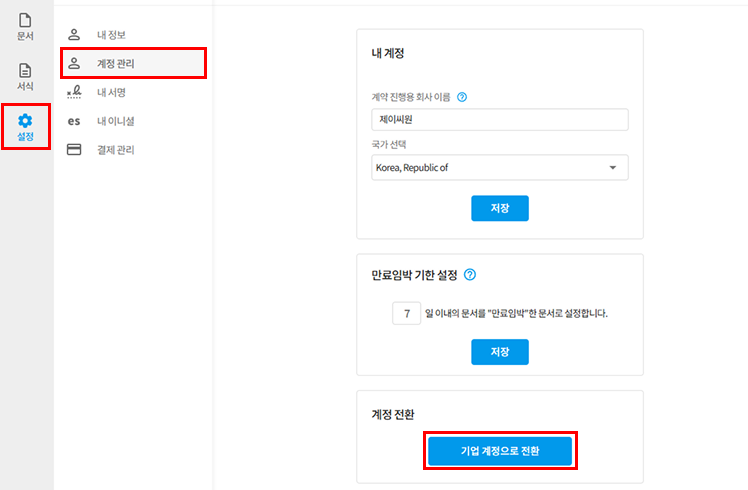Open 결제 관리 menu item
The image size is (748, 490).
pos(115,150)
